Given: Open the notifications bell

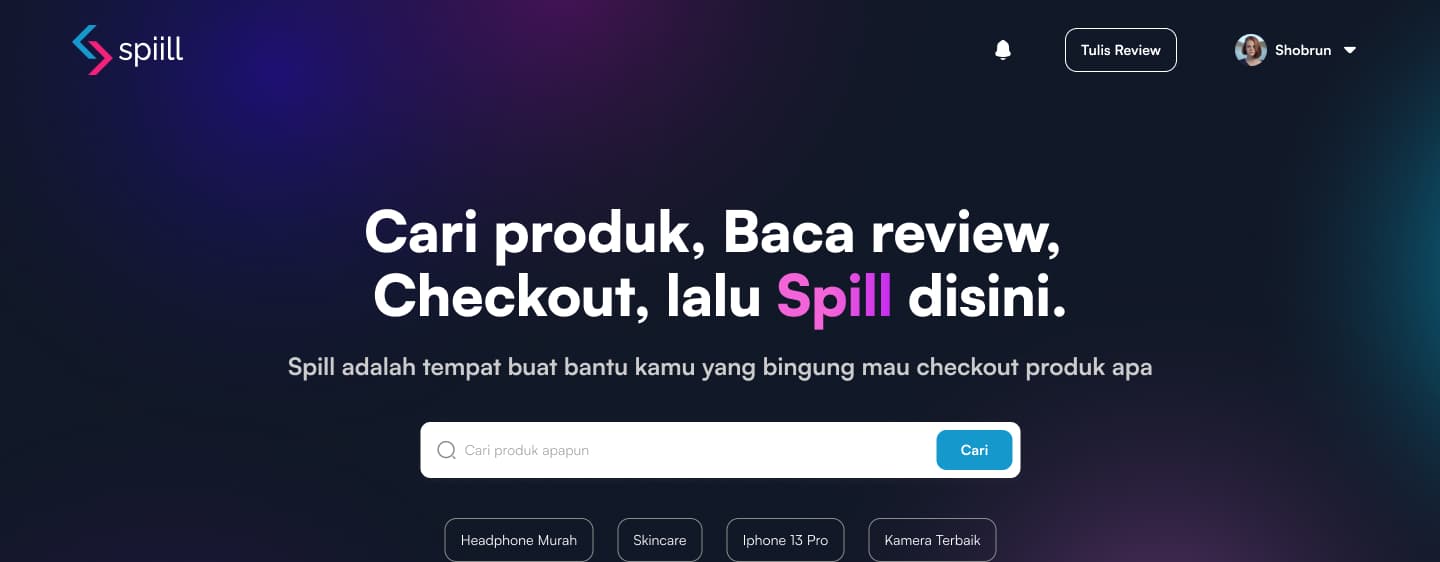Looking at the screenshot, I should click(x=1003, y=50).
